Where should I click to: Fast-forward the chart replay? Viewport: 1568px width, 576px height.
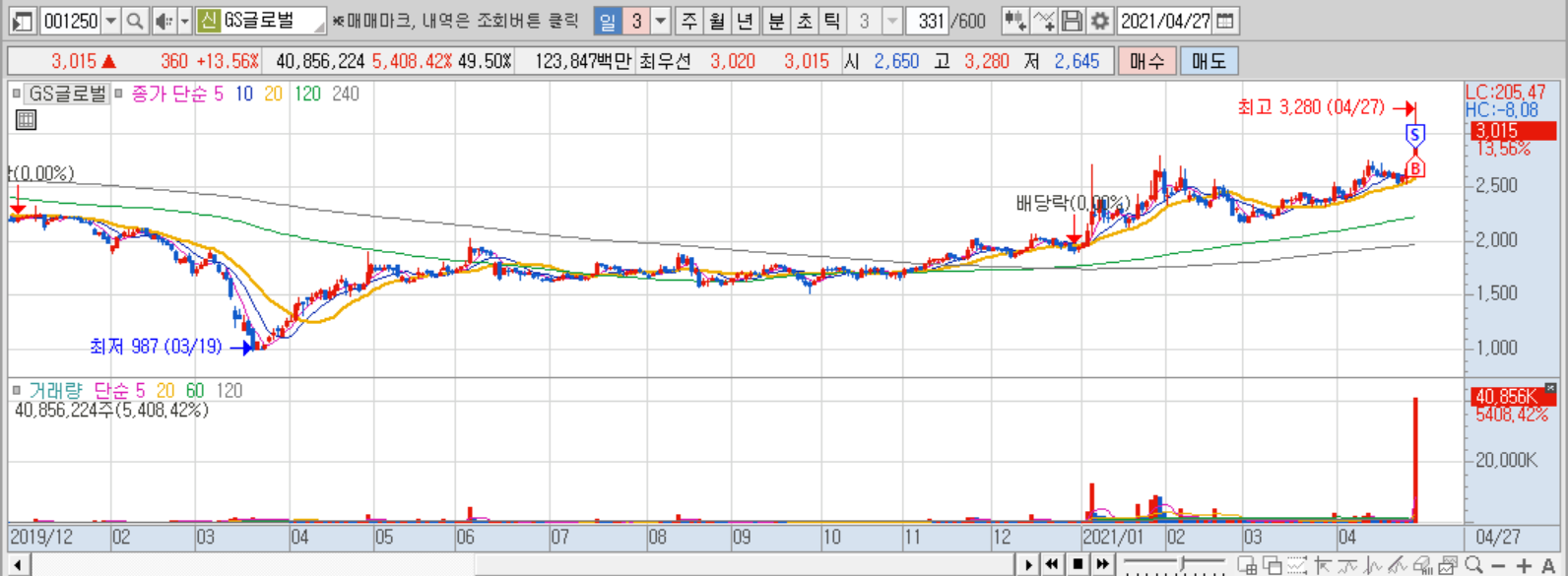[x=1103, y=565]
